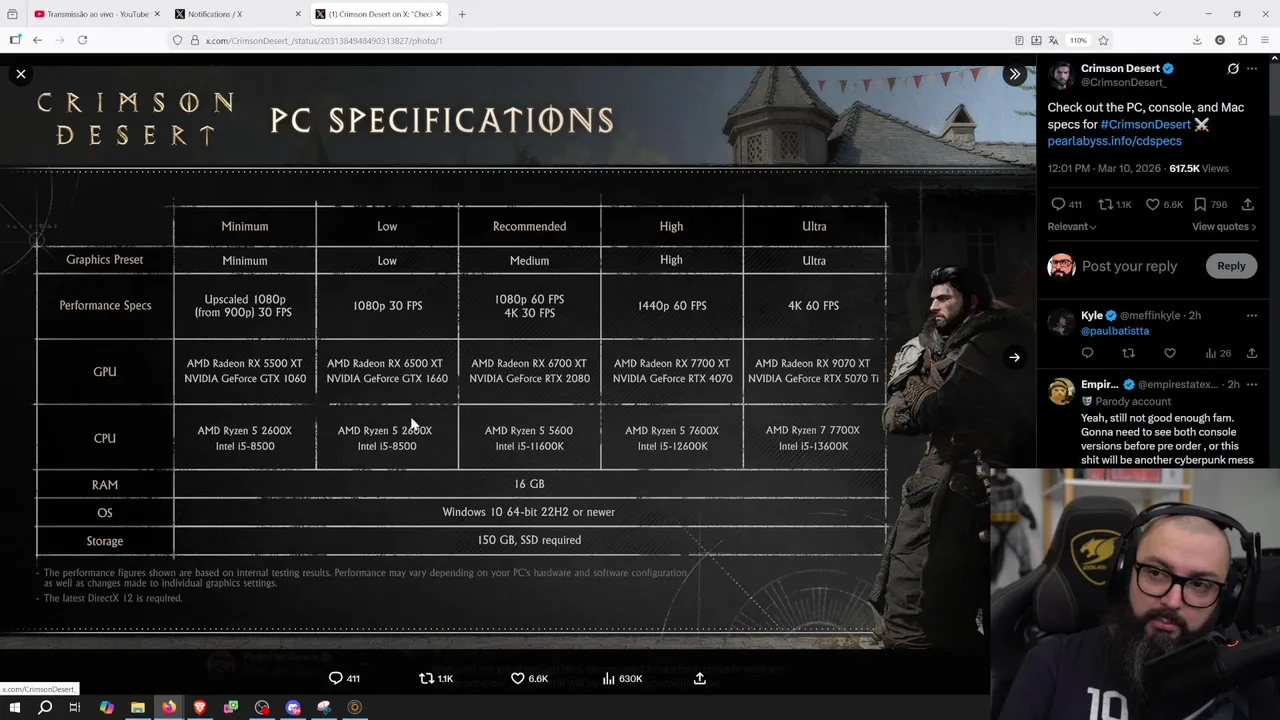Image resolution: width=1280 pixels, height=720 pixels.
Task: Click the Grok icon beside Crimson Desert name
Action: pyautogui.click(x=1233, y=69)
